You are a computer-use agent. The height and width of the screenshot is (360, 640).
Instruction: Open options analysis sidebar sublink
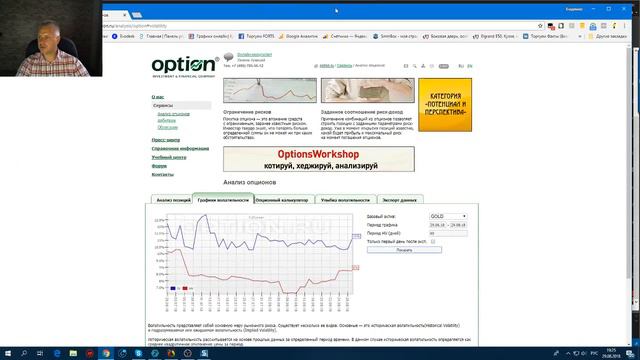[x=173, y=114]
